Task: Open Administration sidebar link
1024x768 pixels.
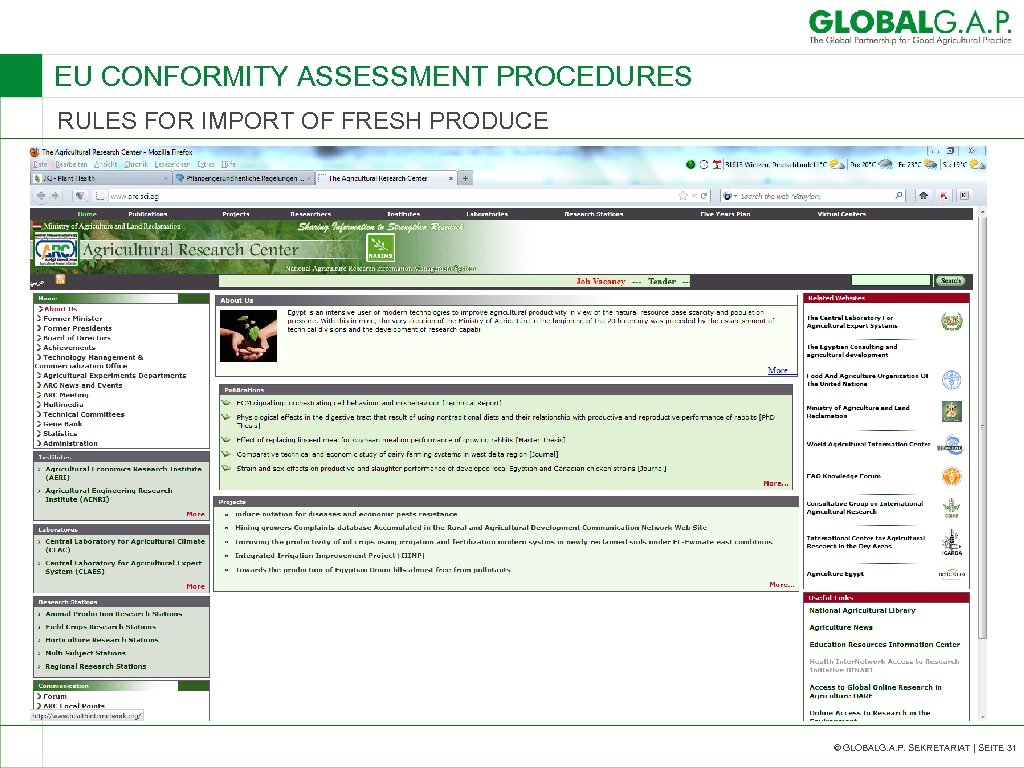Action: (70, 443)
